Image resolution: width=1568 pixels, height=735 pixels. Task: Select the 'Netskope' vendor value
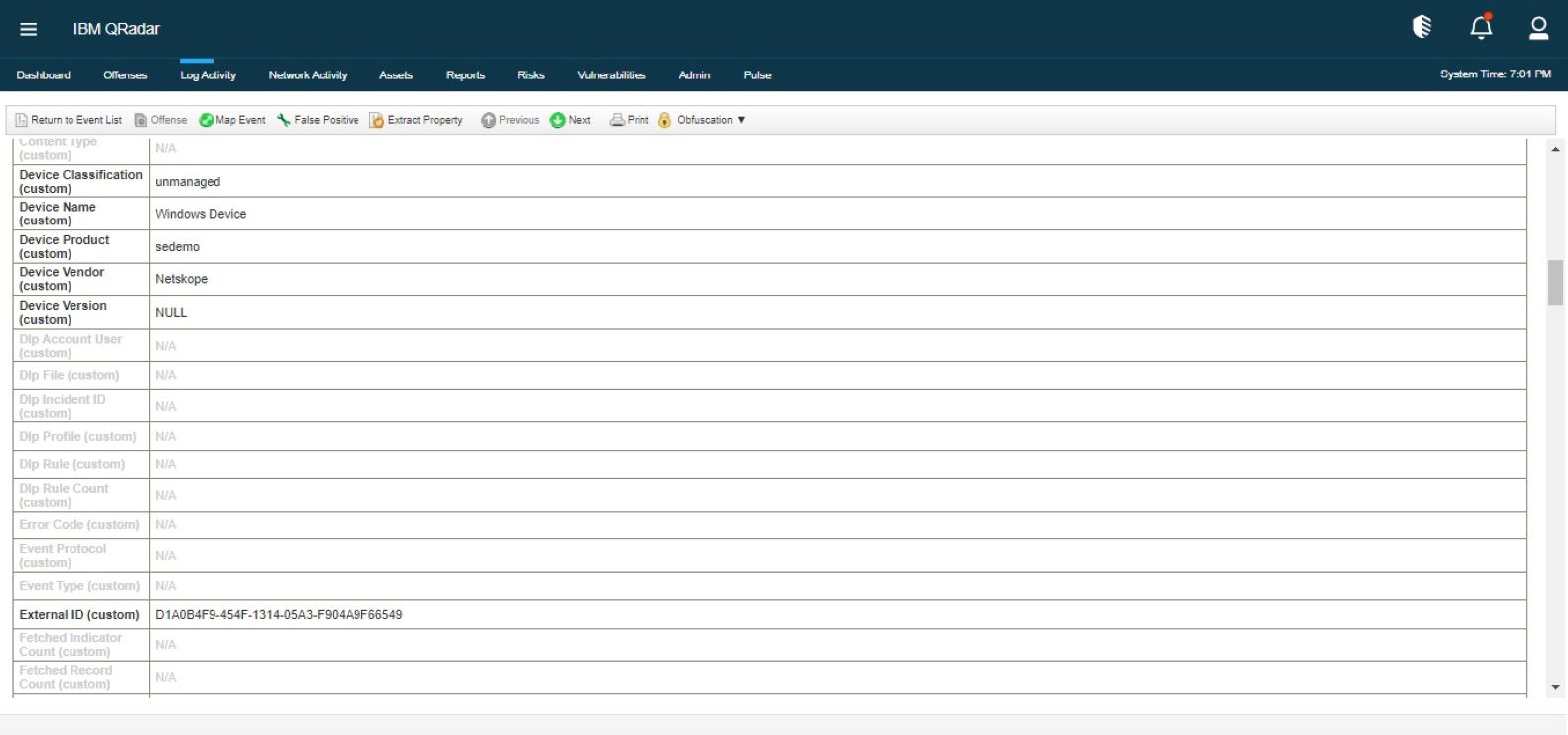181,279
